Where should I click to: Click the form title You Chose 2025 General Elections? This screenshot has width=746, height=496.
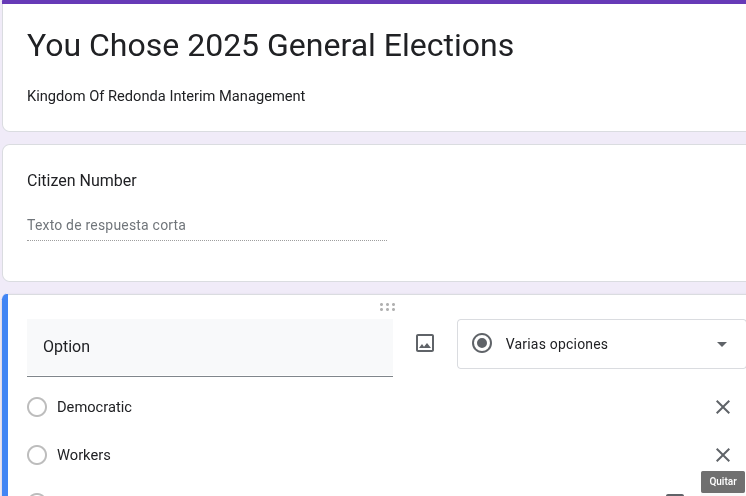point(270,45)
